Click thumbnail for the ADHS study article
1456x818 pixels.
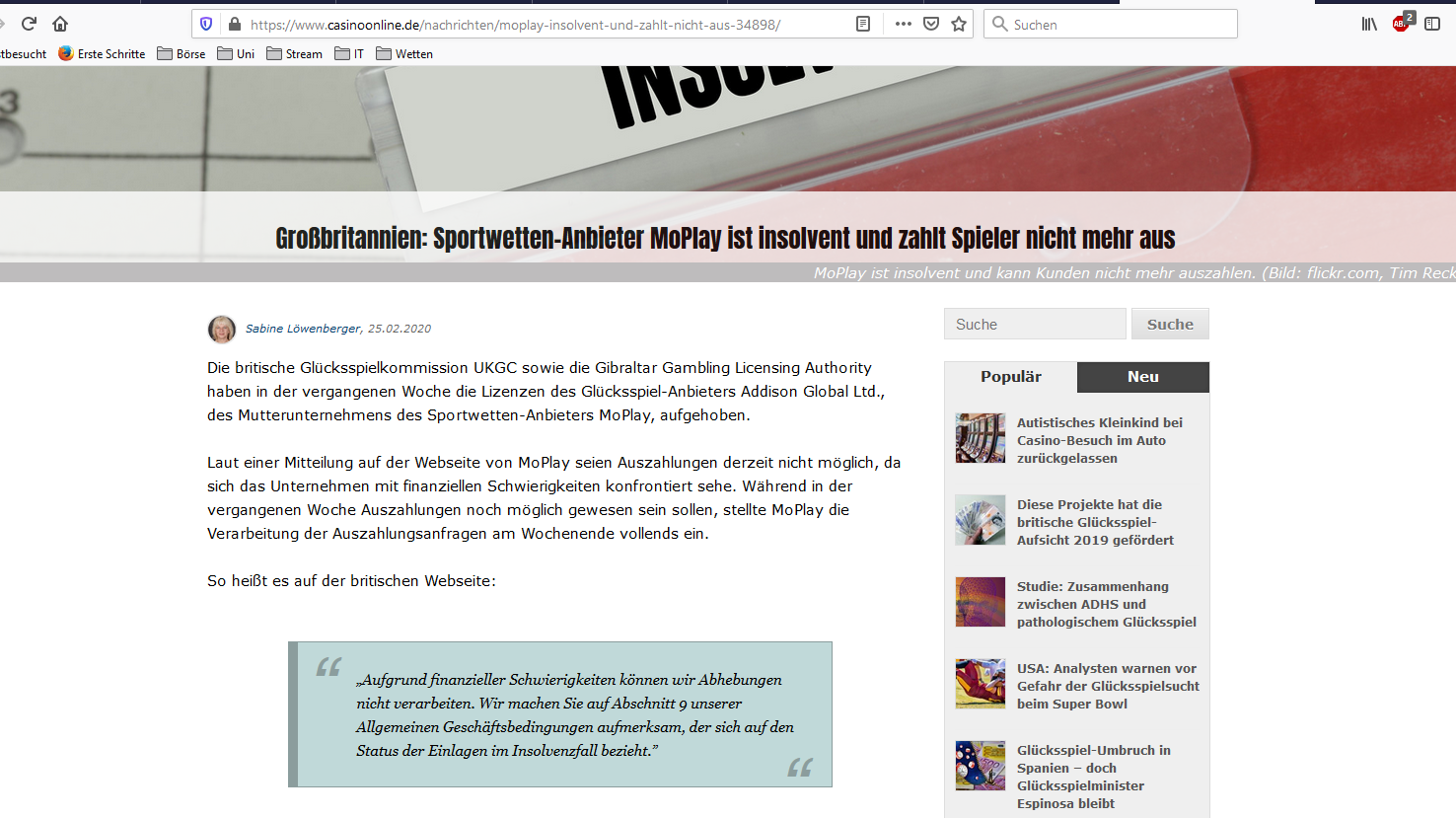coord(981,602)
